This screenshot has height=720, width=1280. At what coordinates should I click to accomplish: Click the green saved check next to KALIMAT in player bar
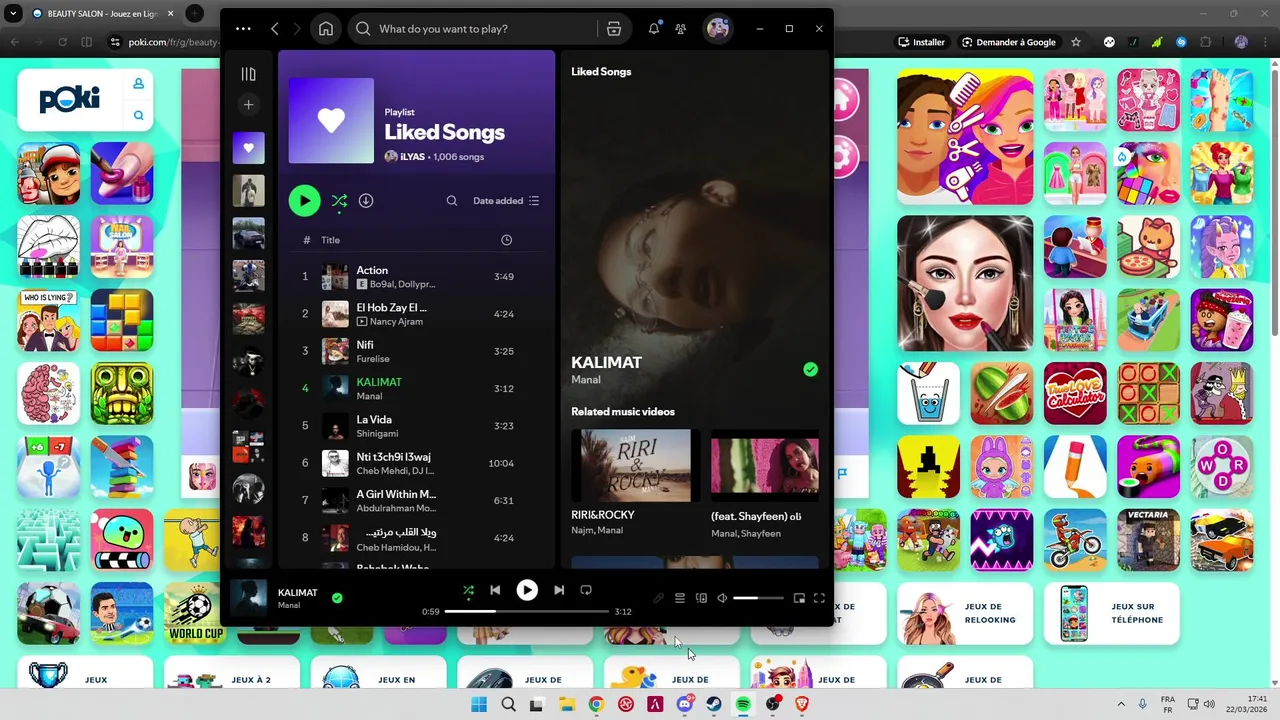[x=337, y=598]
